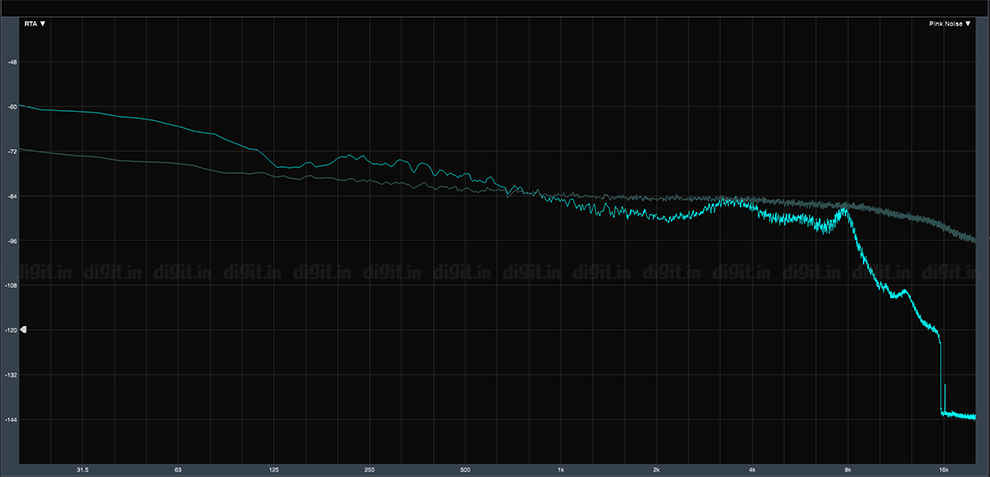Click the 125 Hz frequency label

pyautogui.click(x=274, y=470)
